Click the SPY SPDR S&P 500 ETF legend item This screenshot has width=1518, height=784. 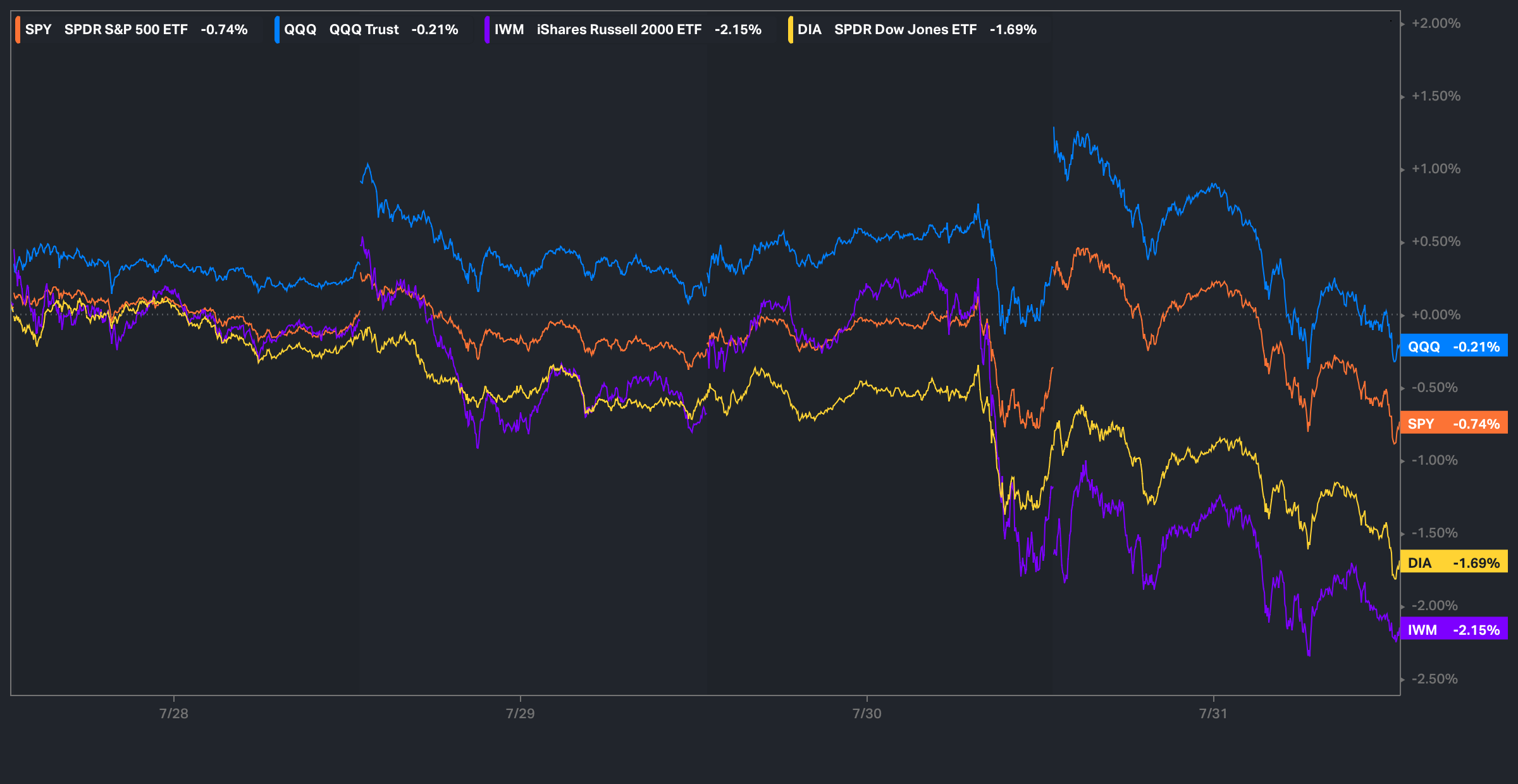pyautogui.click(x=136, y=30)
